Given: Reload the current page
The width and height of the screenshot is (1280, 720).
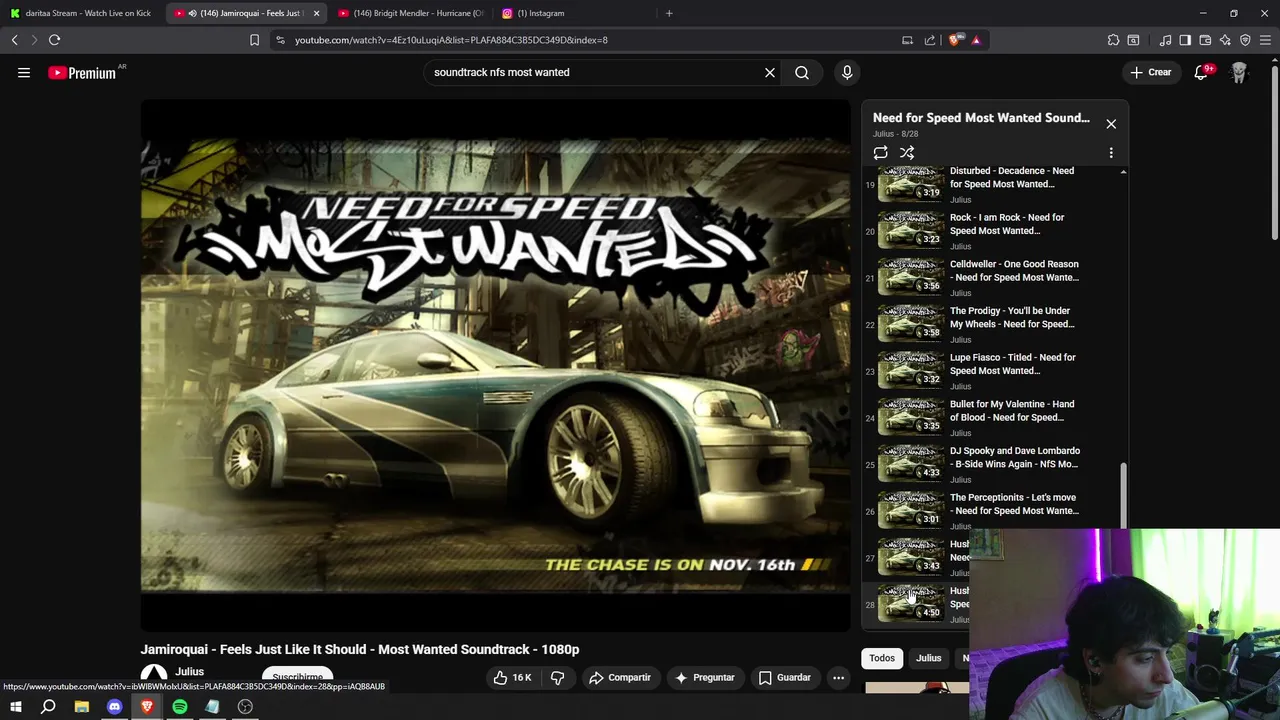Looking at the screenshot, I should click(55, 40).
